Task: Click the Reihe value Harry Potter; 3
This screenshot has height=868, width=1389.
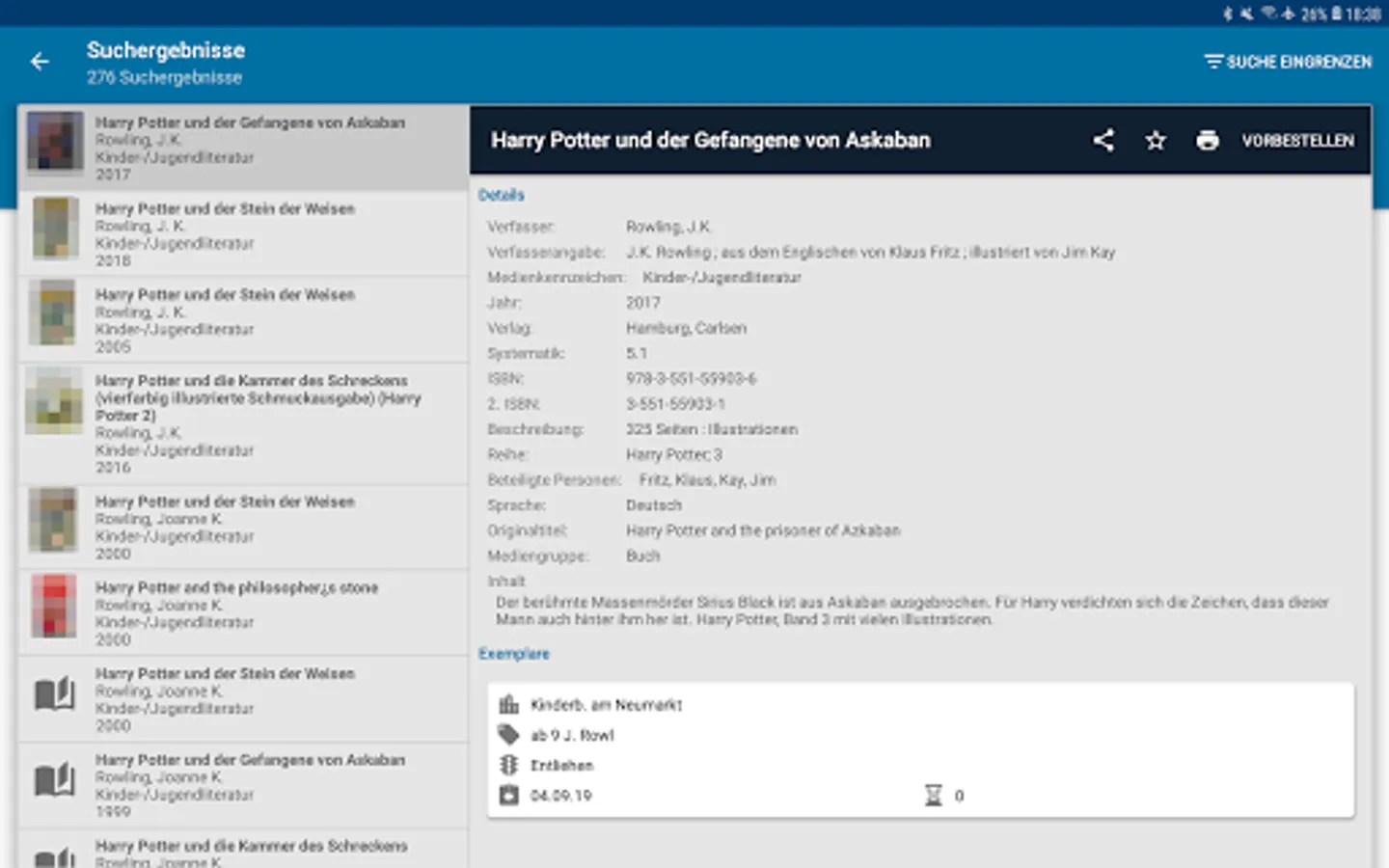Action: (673, 454)
